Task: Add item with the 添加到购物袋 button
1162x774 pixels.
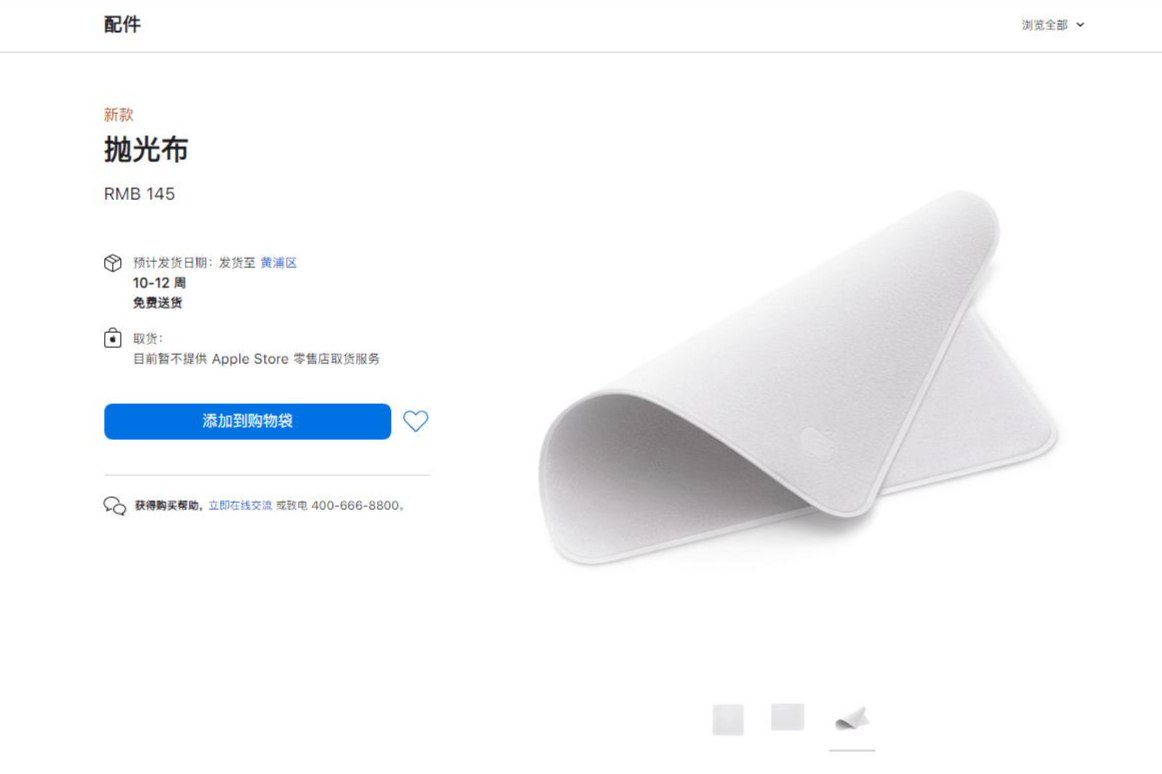Action: click(x=247, y=421)
